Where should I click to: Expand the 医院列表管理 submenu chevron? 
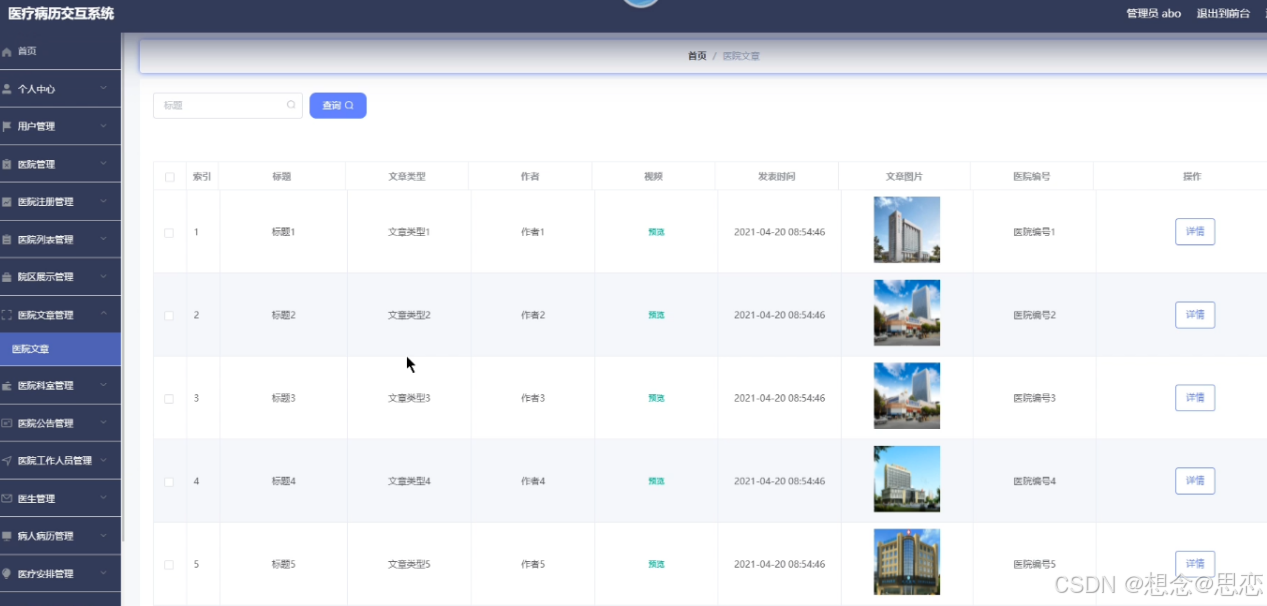point(103,240)
